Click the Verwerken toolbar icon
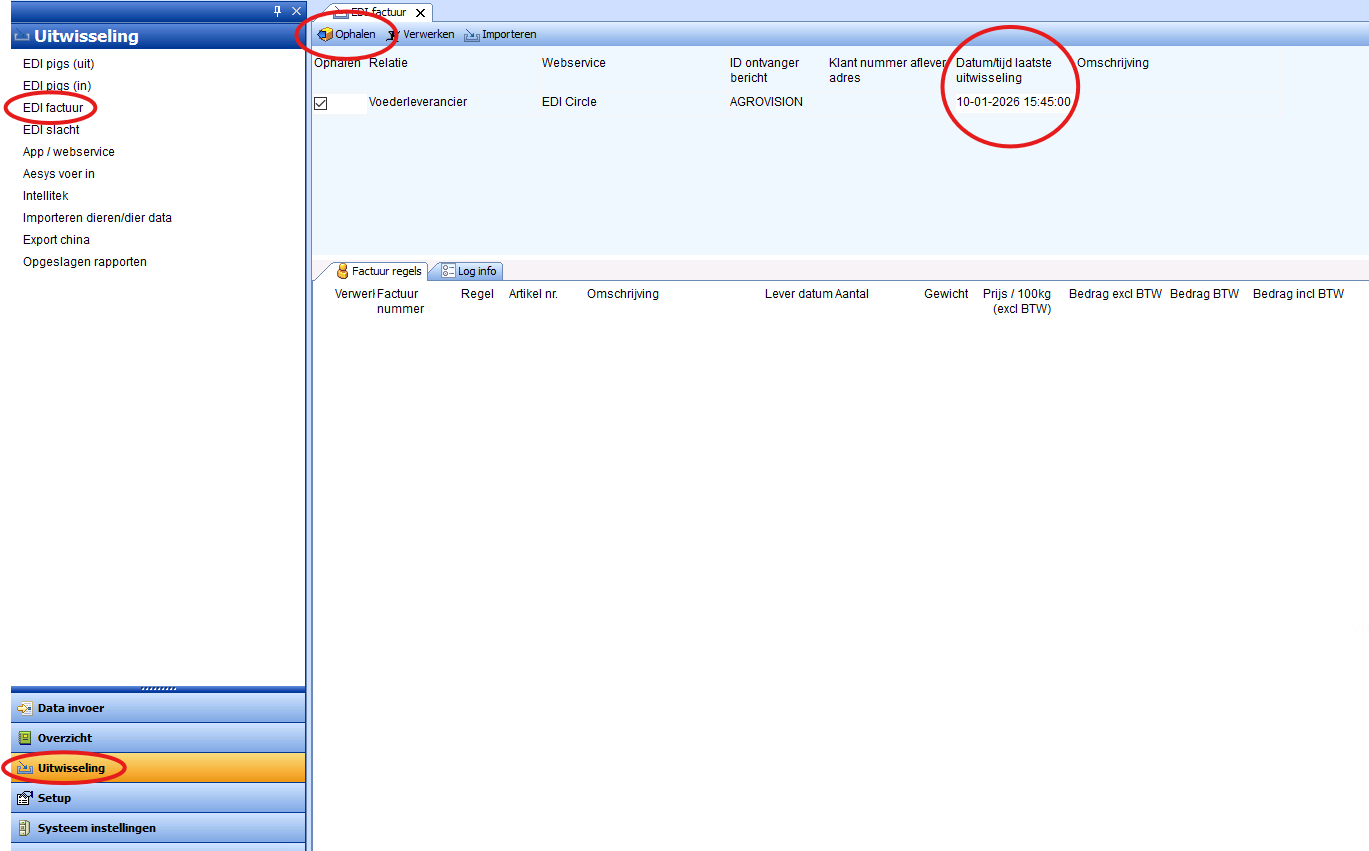 pyautogui.click(x=393, y=34)
